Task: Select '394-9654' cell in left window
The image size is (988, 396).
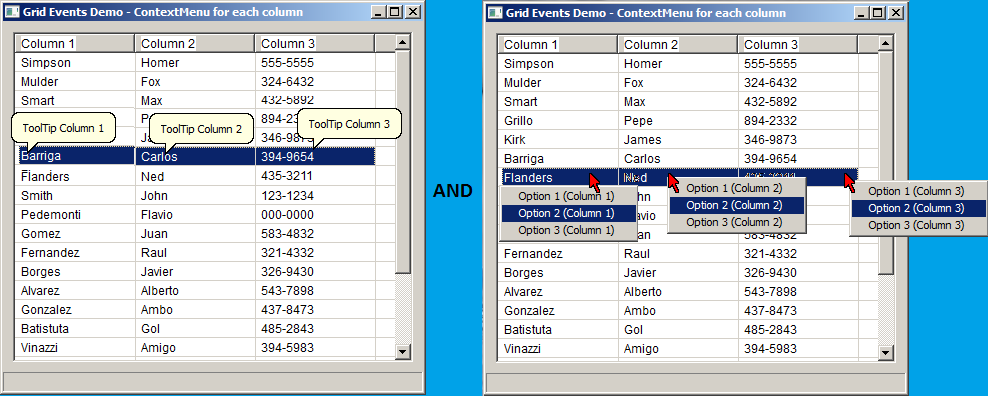Action: (315, 156)
